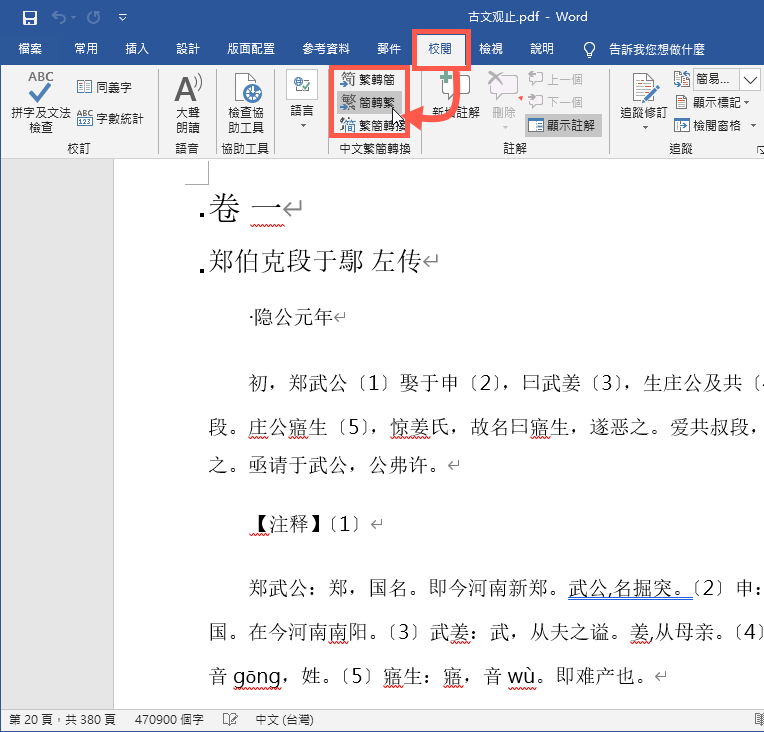The image size is (764, 732).
Task: Run 檢查協助工具 accessibility checker
Action: click(x=246, y=103)
